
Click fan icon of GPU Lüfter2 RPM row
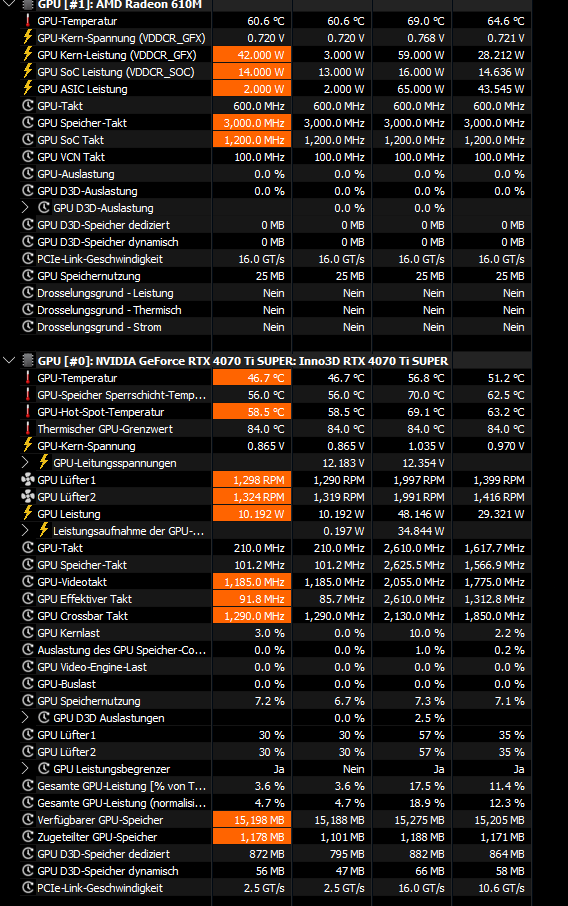coord(28,496)
